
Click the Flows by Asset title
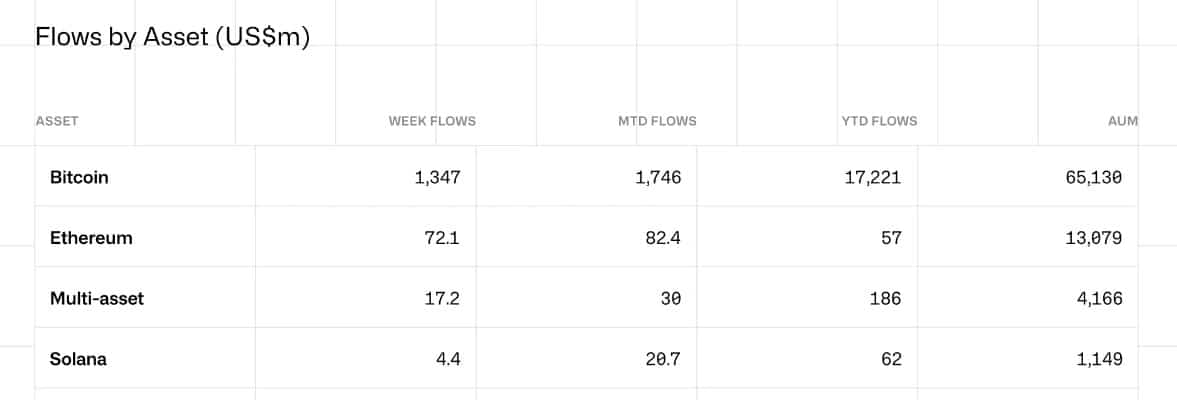pos(173,37)
